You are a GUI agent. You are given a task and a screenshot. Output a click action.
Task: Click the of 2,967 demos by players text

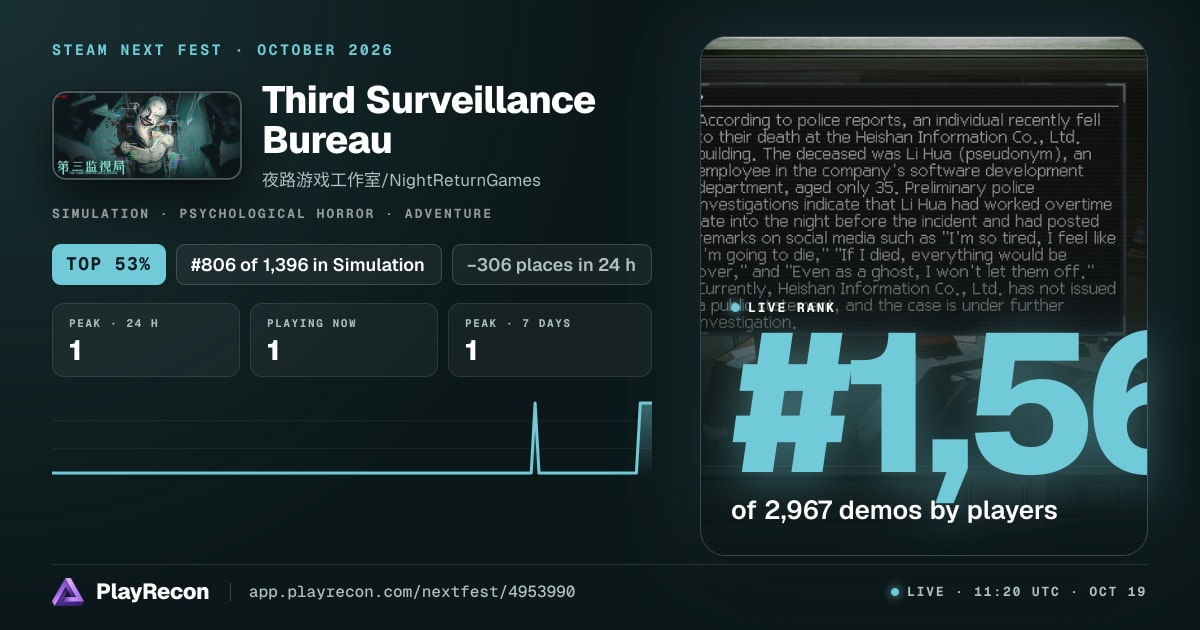(x=894, y=510)
